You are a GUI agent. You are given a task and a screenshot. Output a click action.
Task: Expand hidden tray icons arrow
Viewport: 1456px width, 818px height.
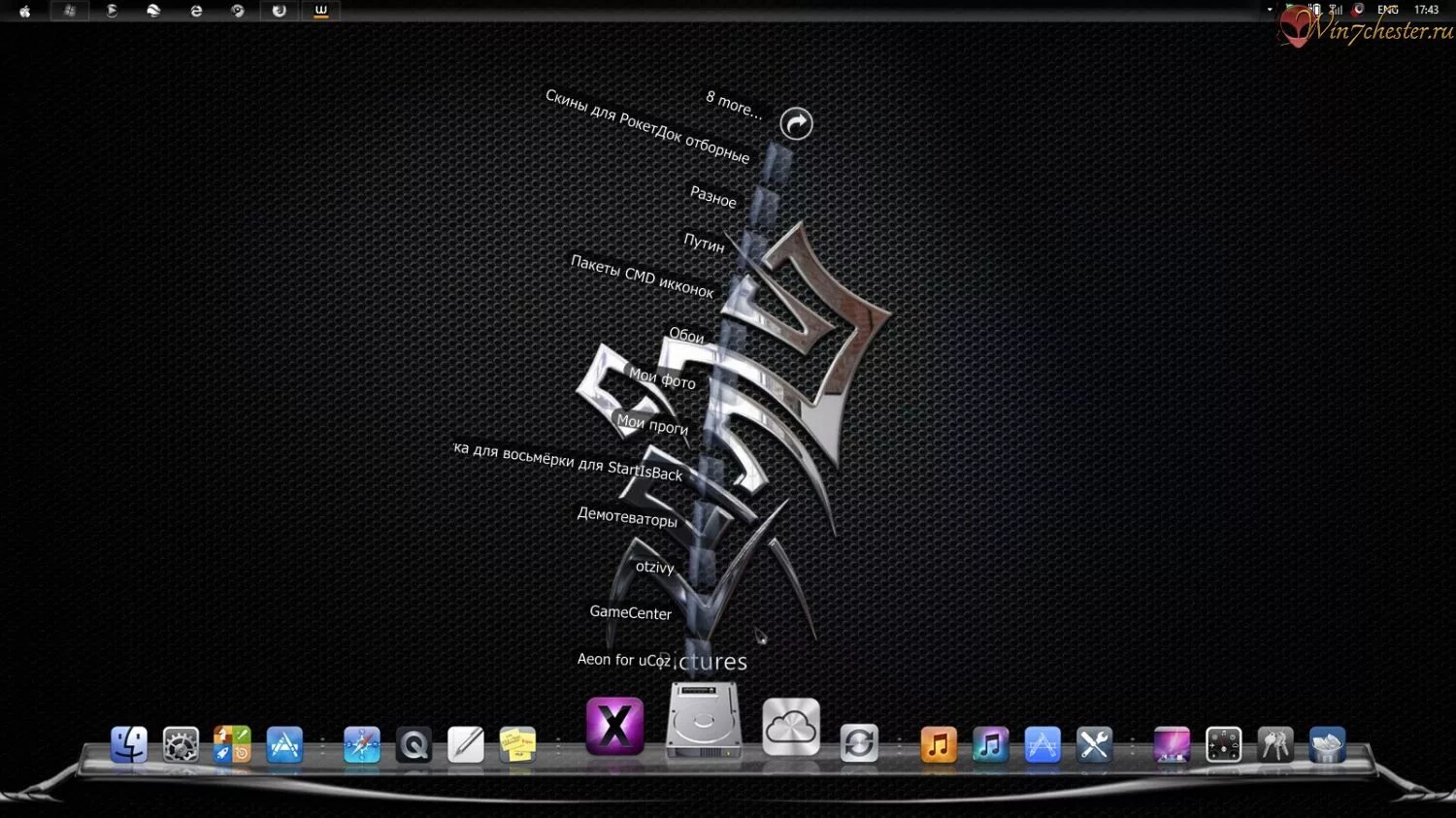point(1270,10)
